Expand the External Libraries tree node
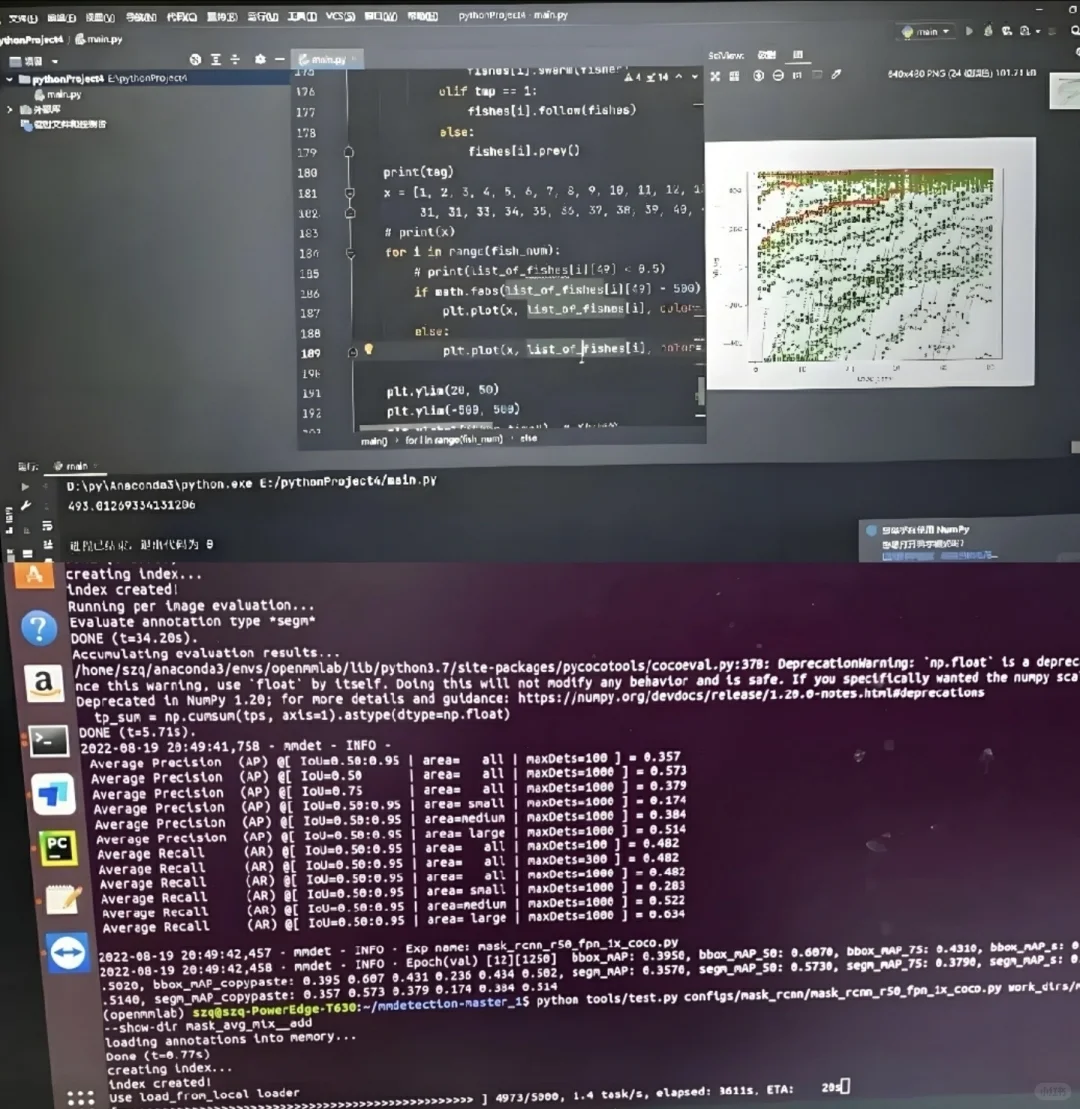1080x1109 pixels. point(9,110)
